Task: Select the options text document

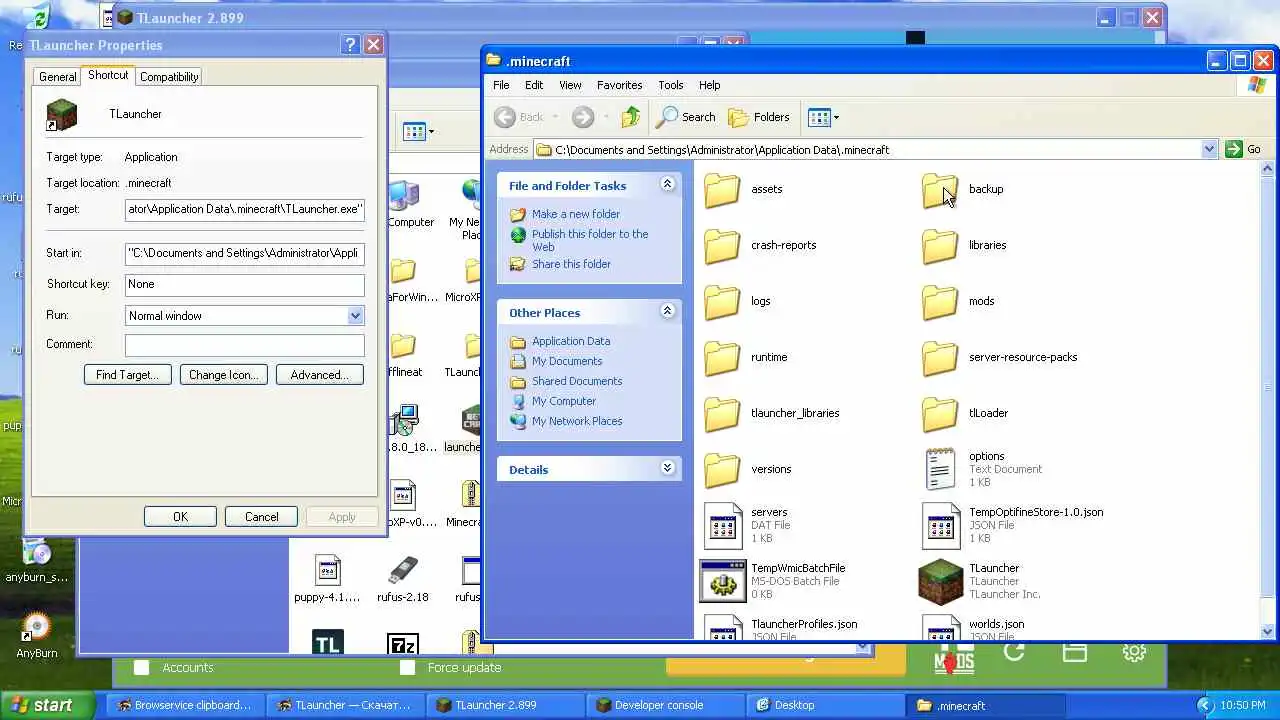Action: (981, 469)
